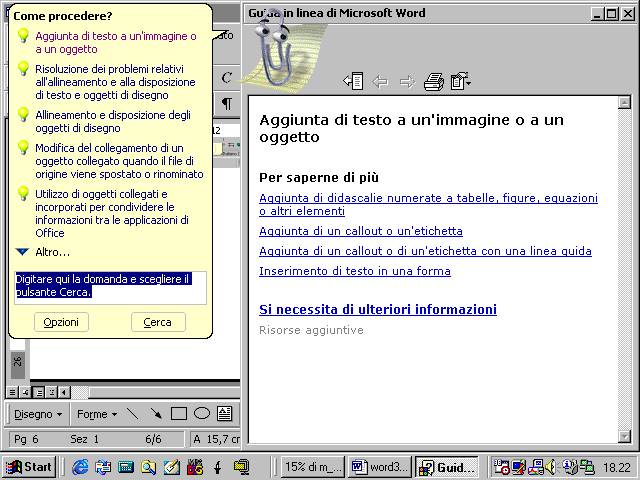Switch to '15% di m_...' taskbar button
Screen dimensions: 640x480
313,467
